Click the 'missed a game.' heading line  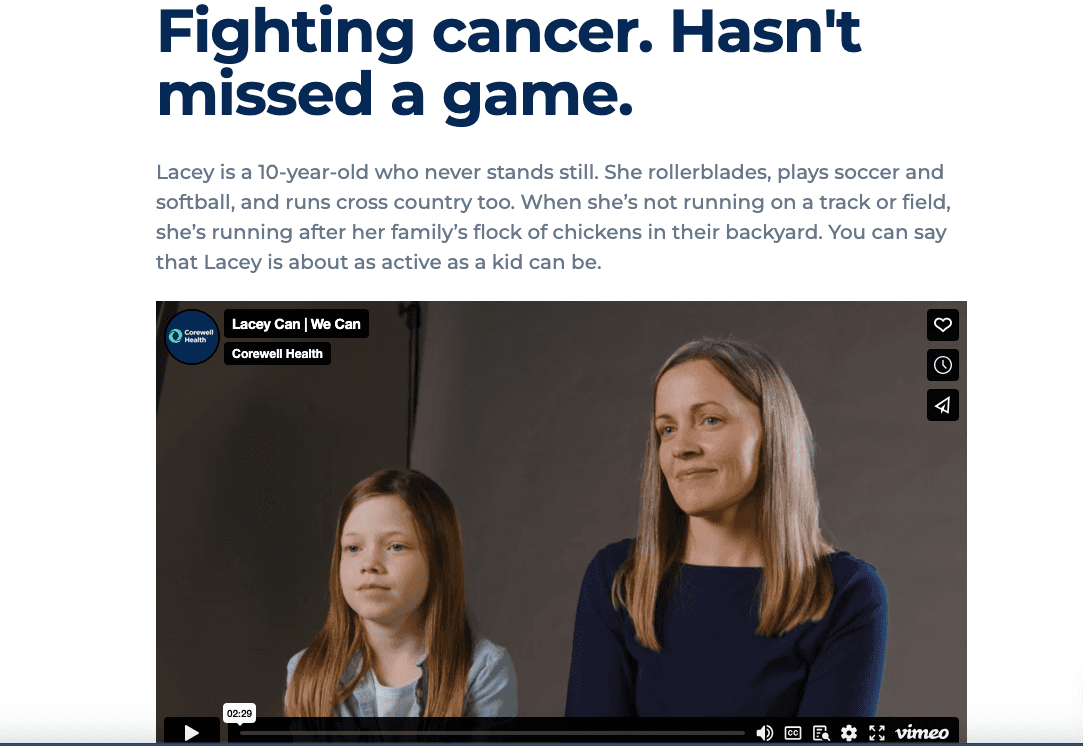[395, 95]
